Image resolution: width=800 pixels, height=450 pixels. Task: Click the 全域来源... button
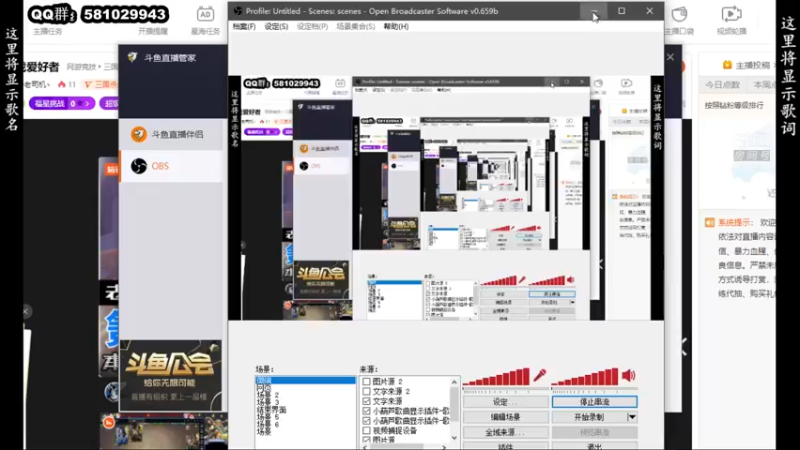[x=505, y=433]
